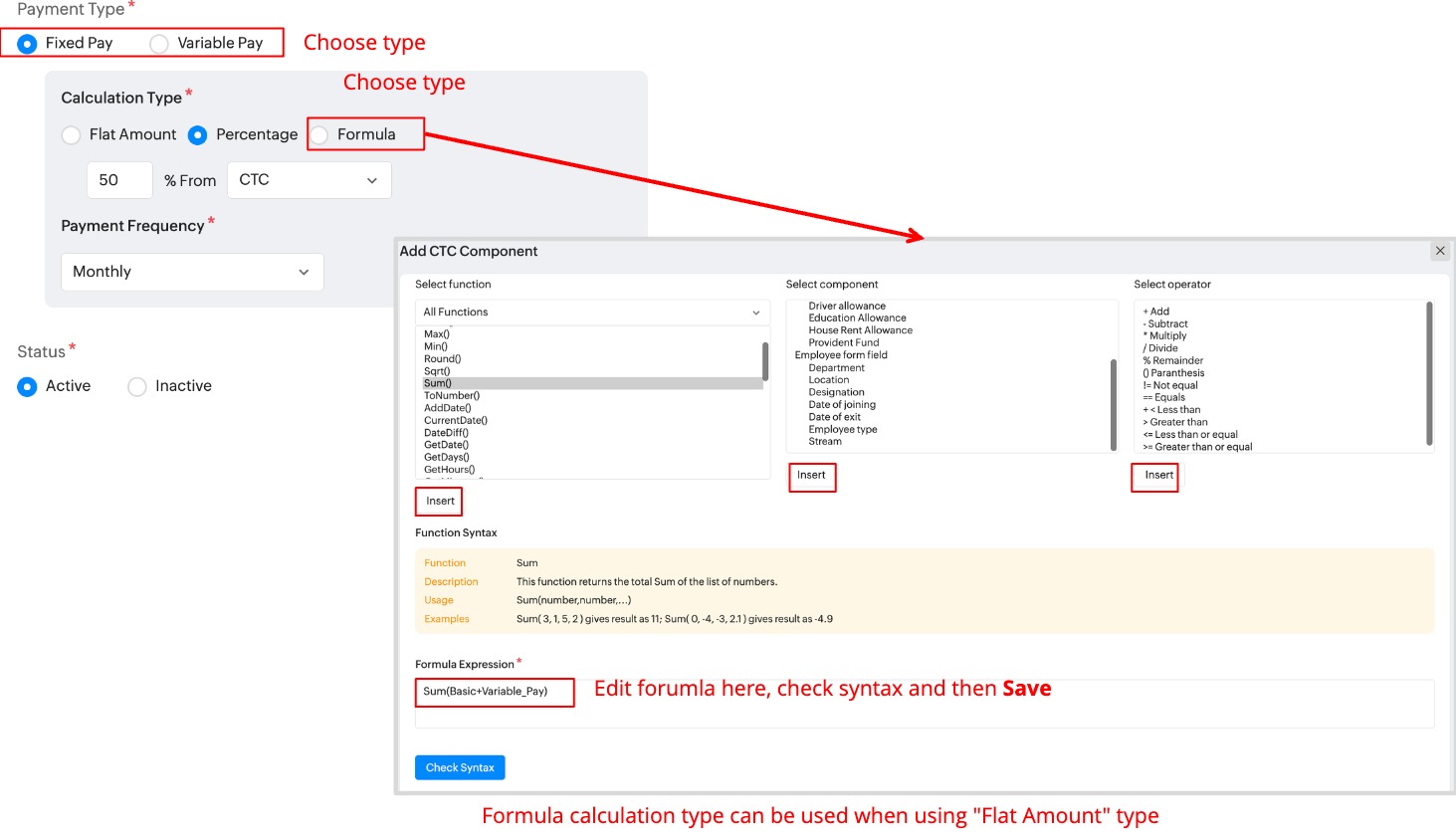The height and width of the screenshot is (838, 1456).
Task: Select Max() in the function list
Action: [437, 334]
